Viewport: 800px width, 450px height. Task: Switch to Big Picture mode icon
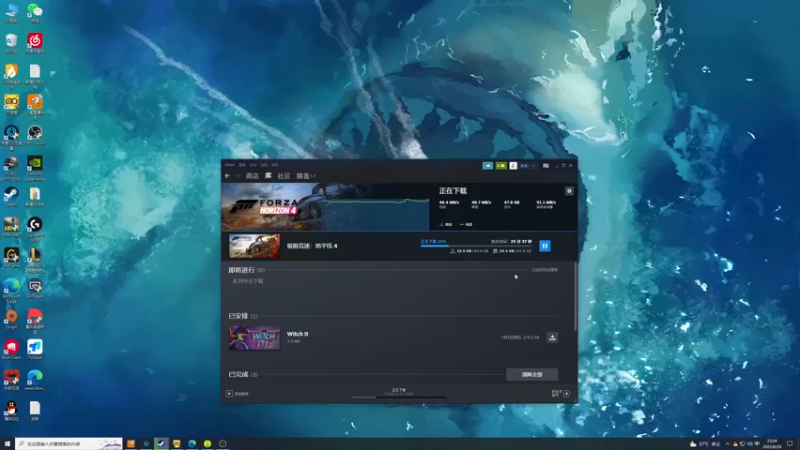545,166
